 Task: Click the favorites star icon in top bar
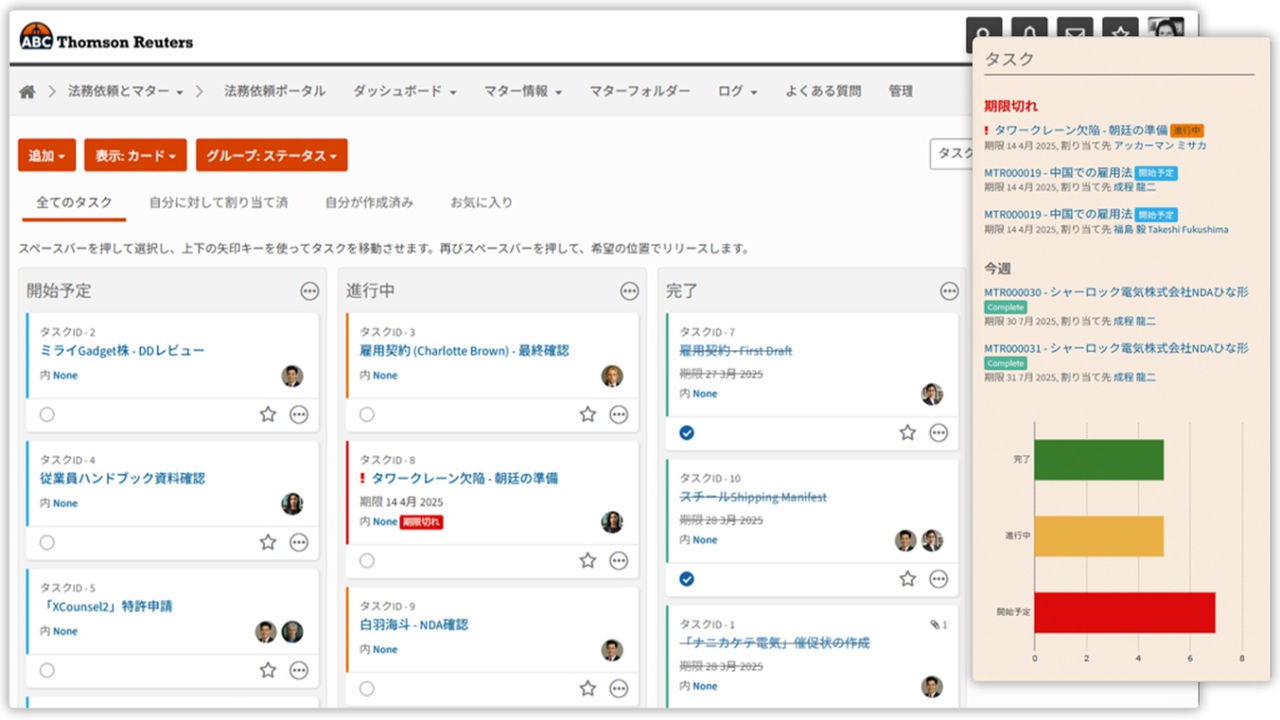1120,31
